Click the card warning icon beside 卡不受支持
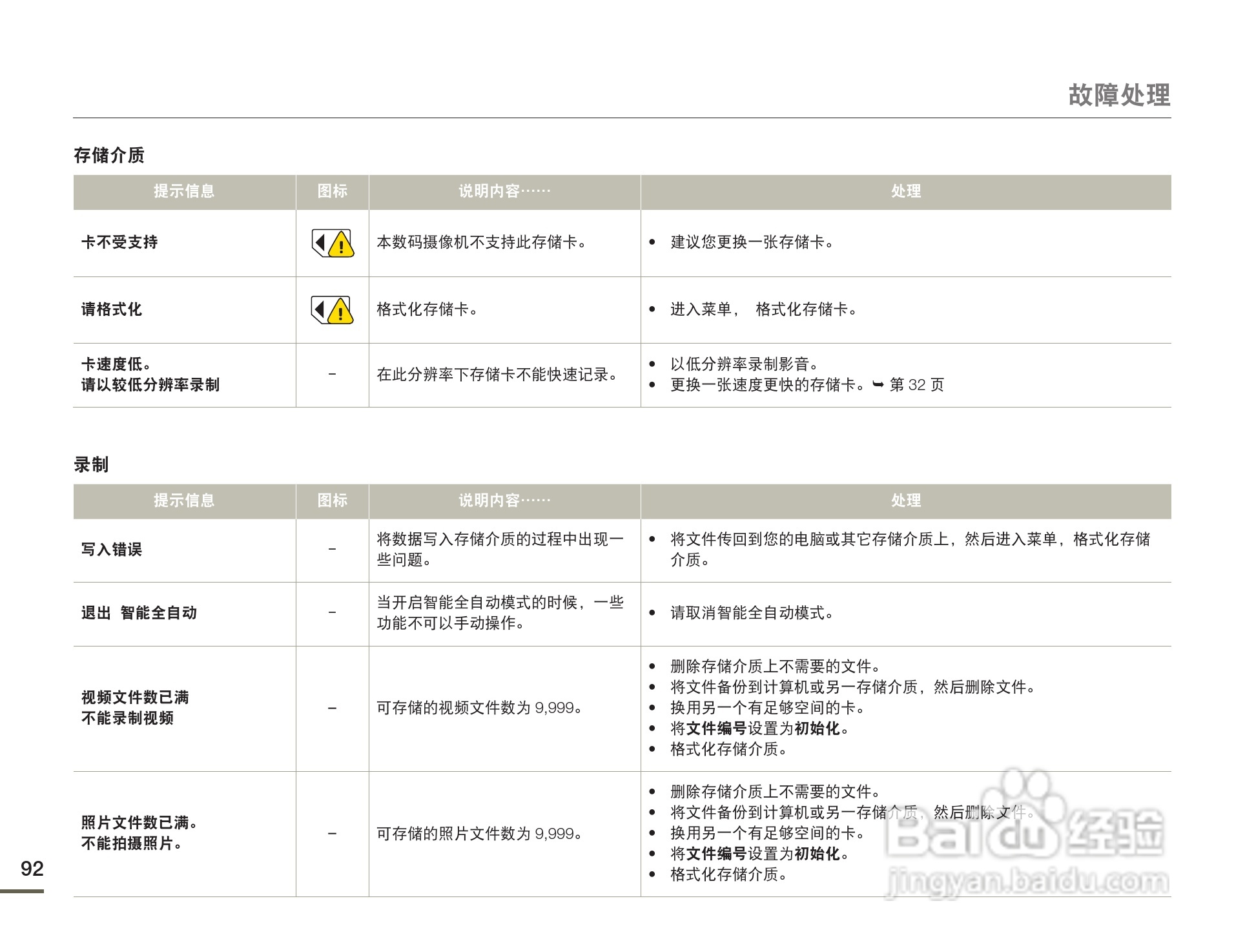Image resolution: width=1245 pixels, height=952 pixels. [x=333, y=243]
